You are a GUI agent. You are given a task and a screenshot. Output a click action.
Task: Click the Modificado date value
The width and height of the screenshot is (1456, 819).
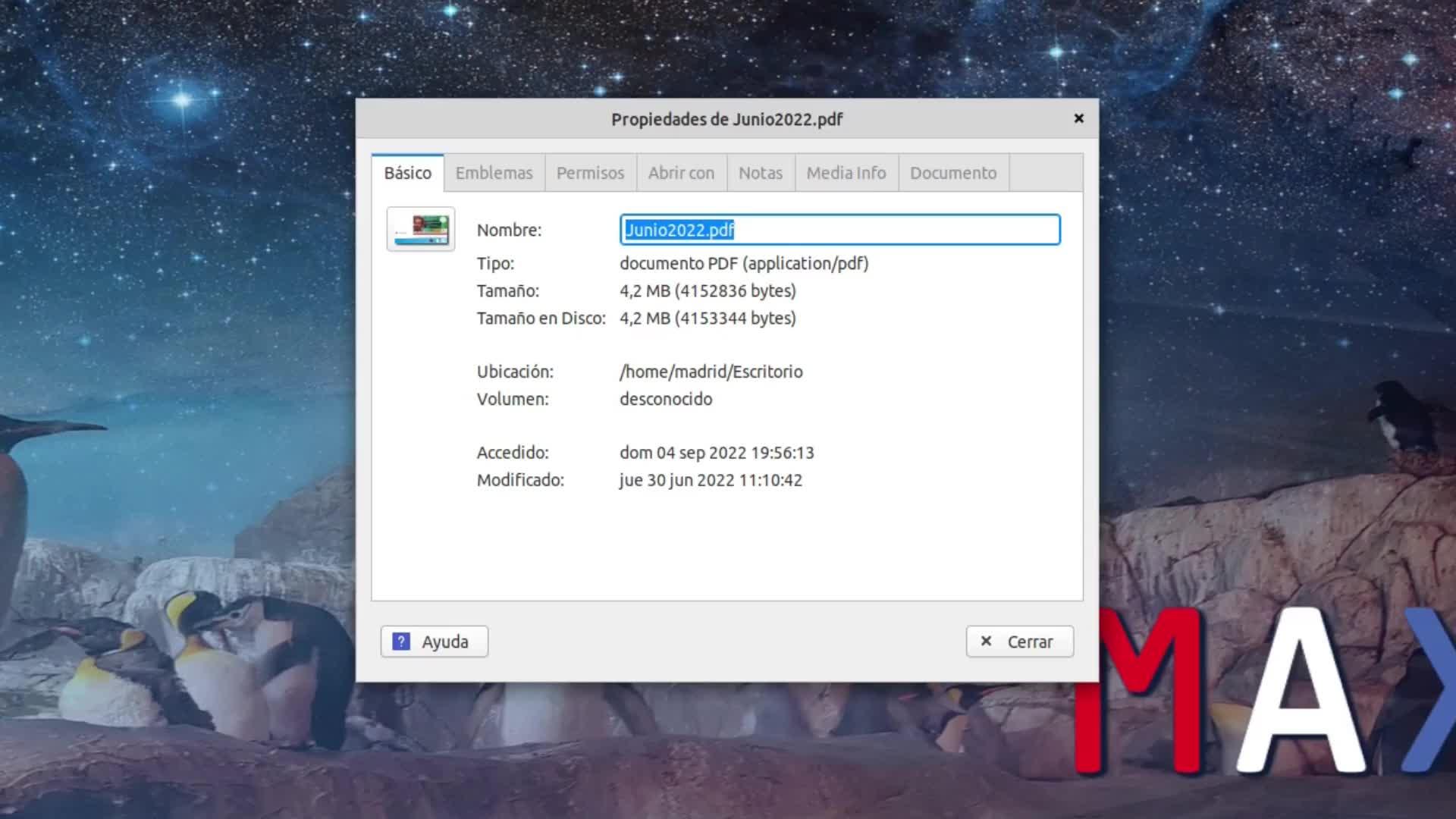tap(710, 480)
